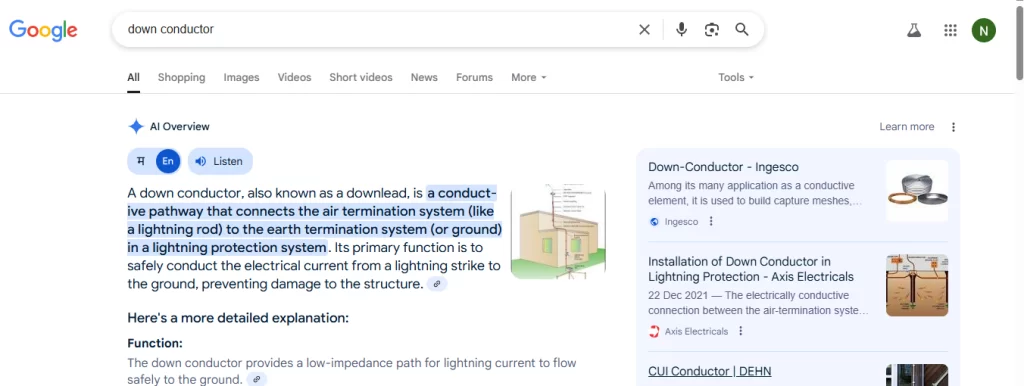Open Ingesco result three-dot menu
Screen dimensions: 1024x386
(711, 221)
